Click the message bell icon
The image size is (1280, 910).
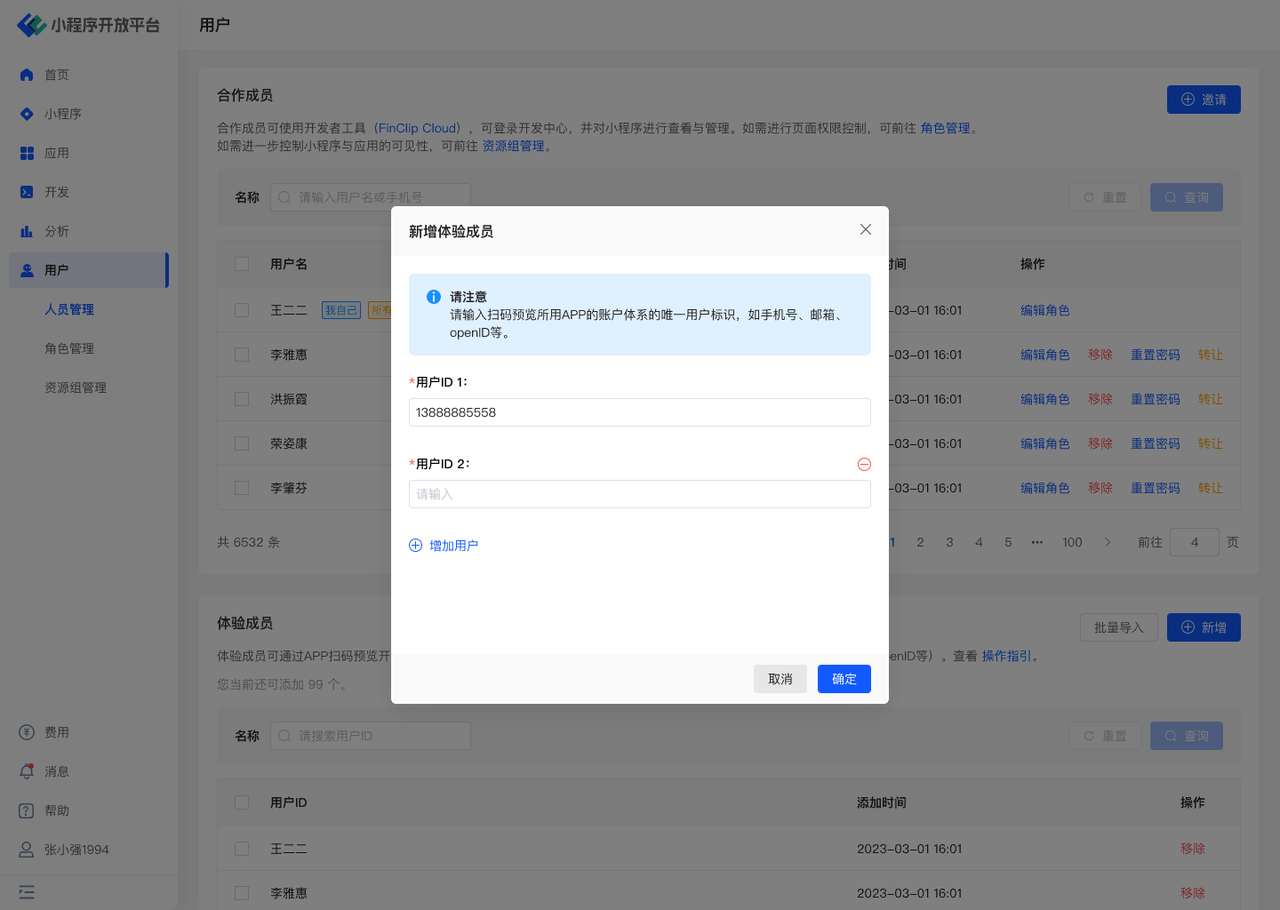(27, 771)
